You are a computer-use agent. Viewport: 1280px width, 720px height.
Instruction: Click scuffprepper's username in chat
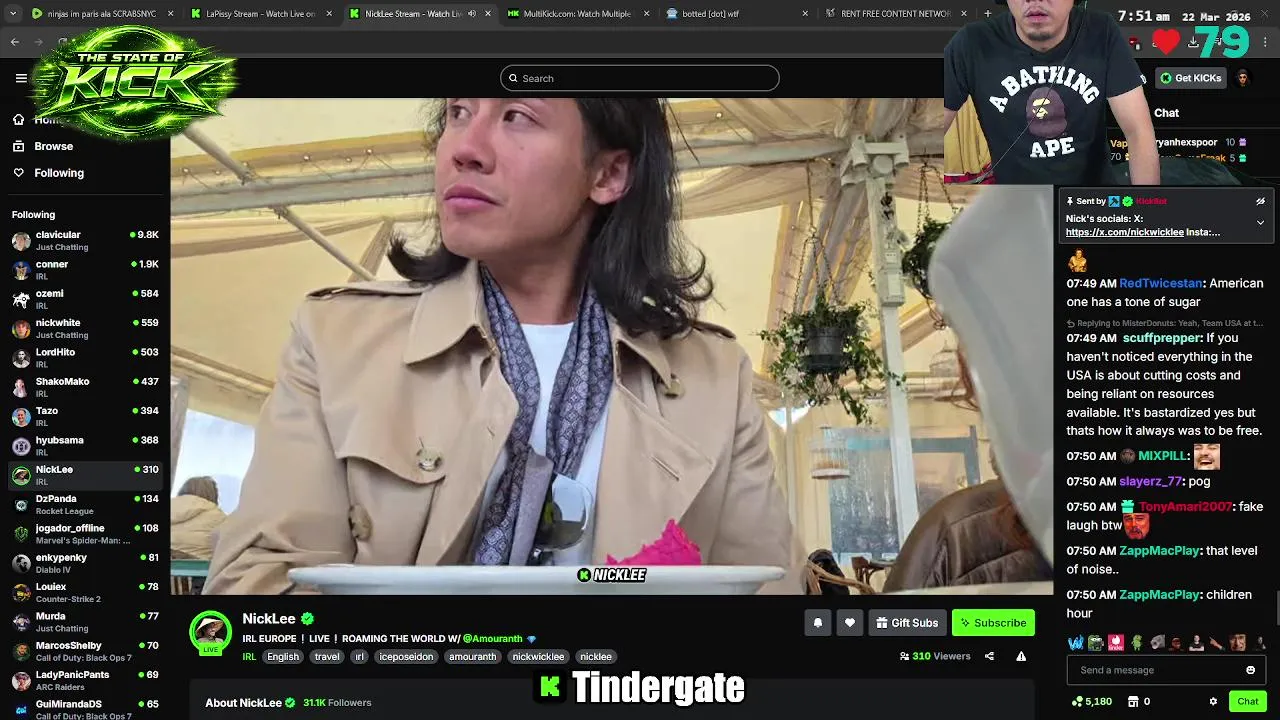[x=1161, y=338]
